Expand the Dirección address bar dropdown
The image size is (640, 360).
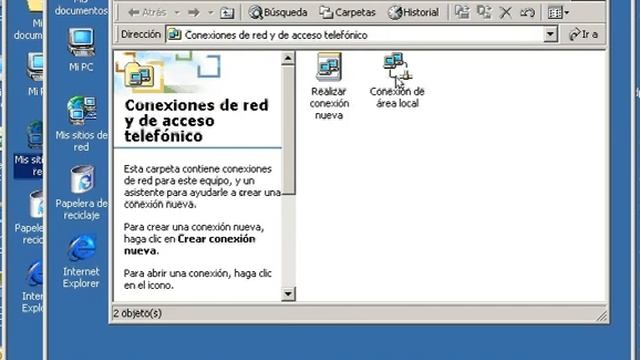tap(550, 35)
